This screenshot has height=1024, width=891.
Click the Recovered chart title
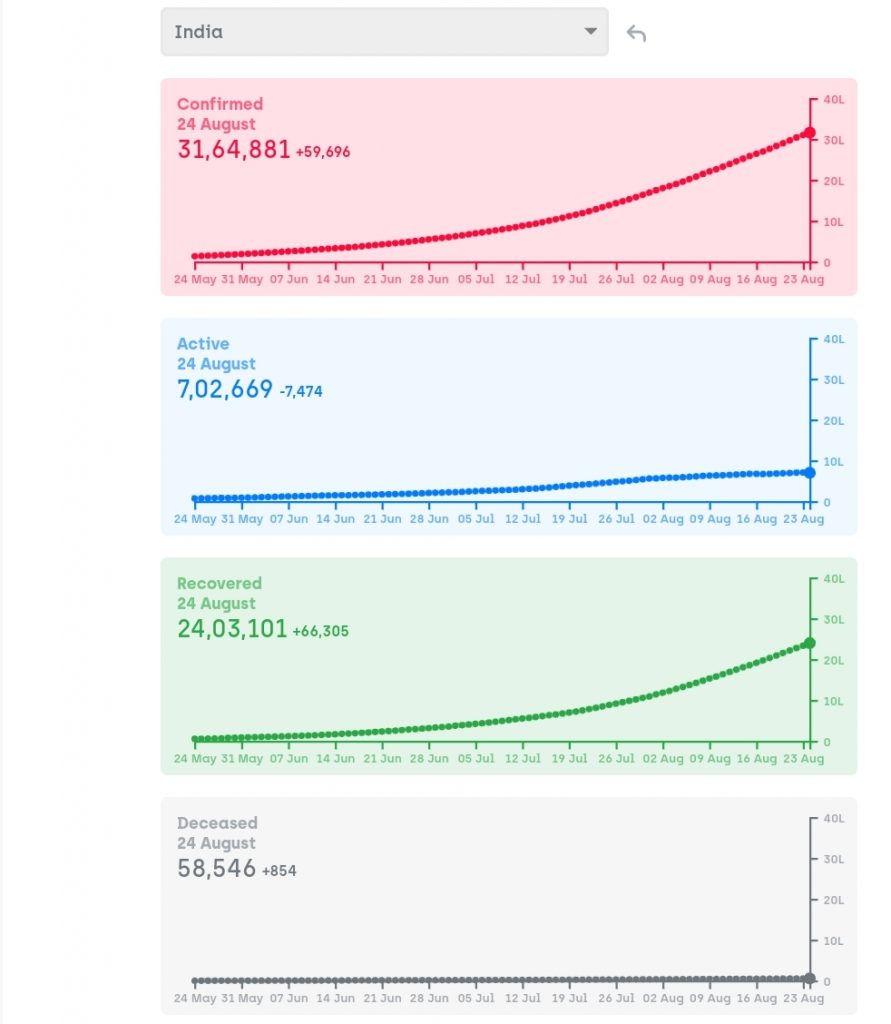[x=219, y=583]
